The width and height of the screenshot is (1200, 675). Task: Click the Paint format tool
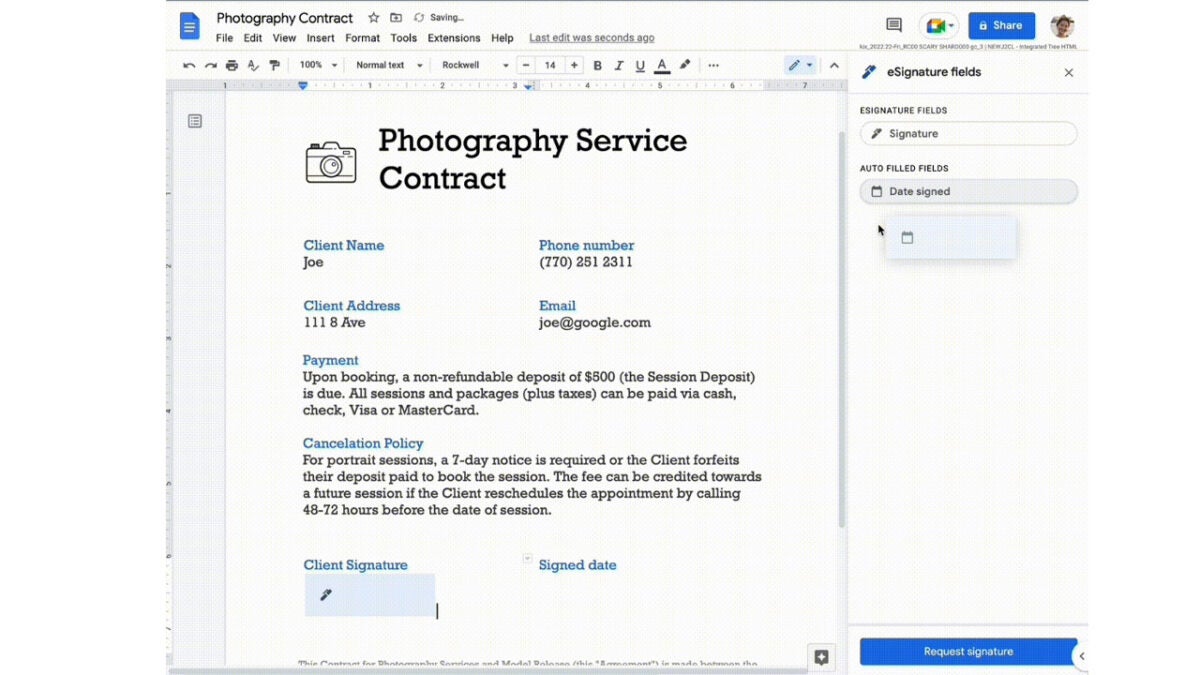pyautogui.click(x=273, y=64)
